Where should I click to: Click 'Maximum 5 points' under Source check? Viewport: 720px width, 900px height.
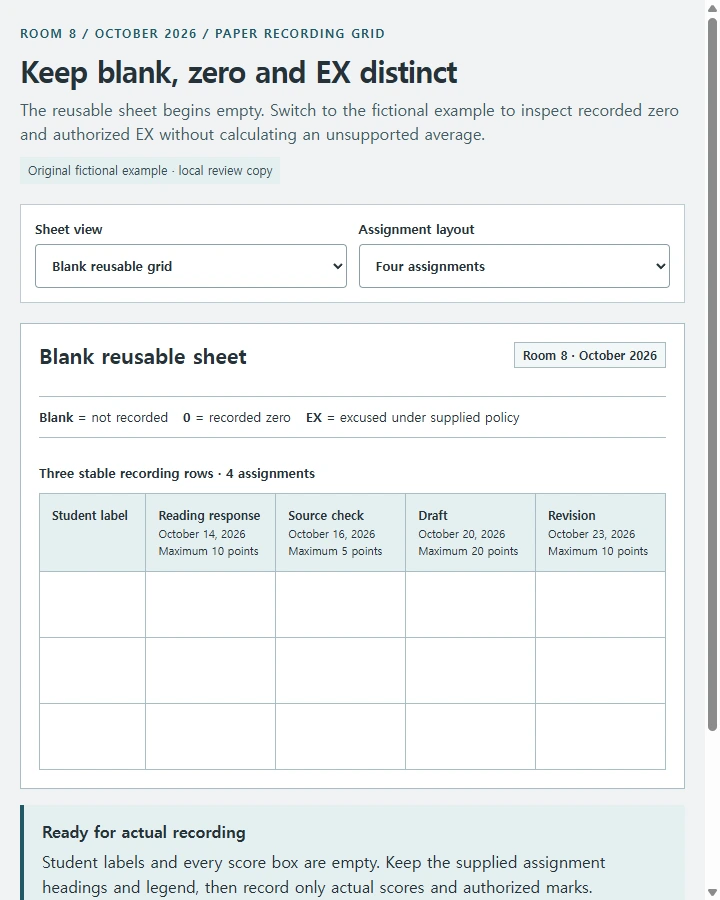coord(335,551)
